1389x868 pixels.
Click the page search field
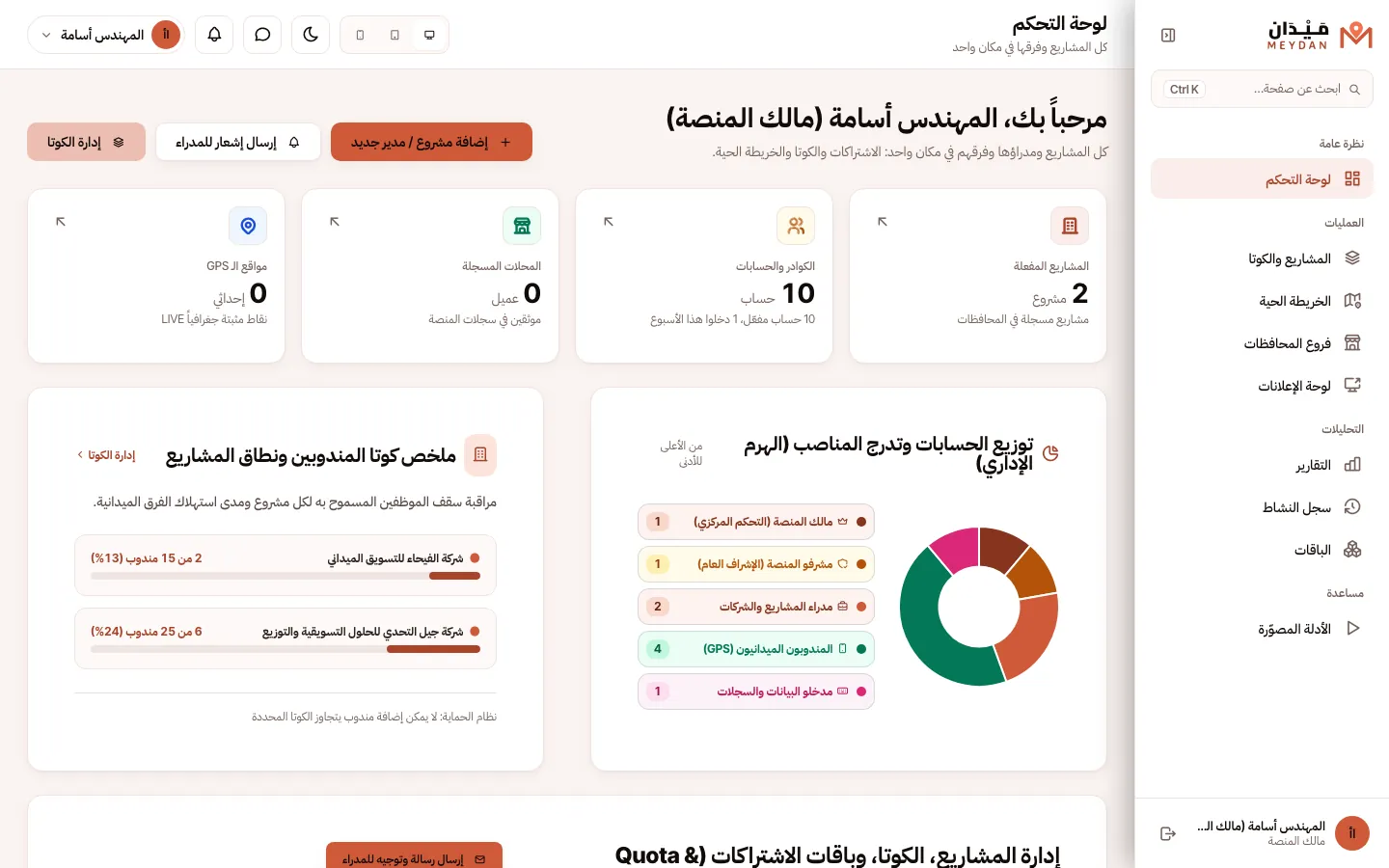pyautogui.click(x=1262, y=89)
